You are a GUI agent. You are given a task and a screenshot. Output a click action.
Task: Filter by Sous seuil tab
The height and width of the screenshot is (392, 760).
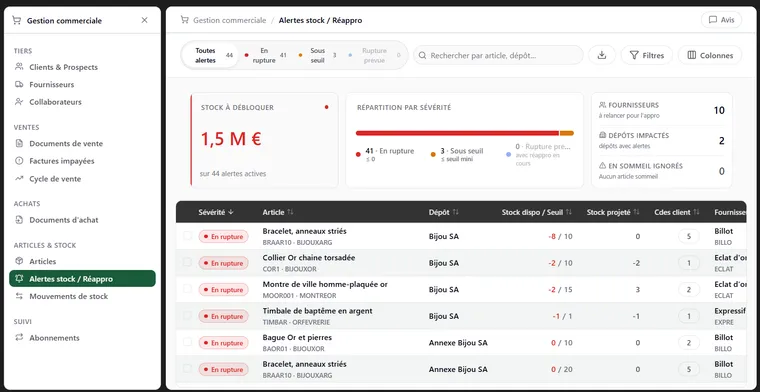pos(317,55)
